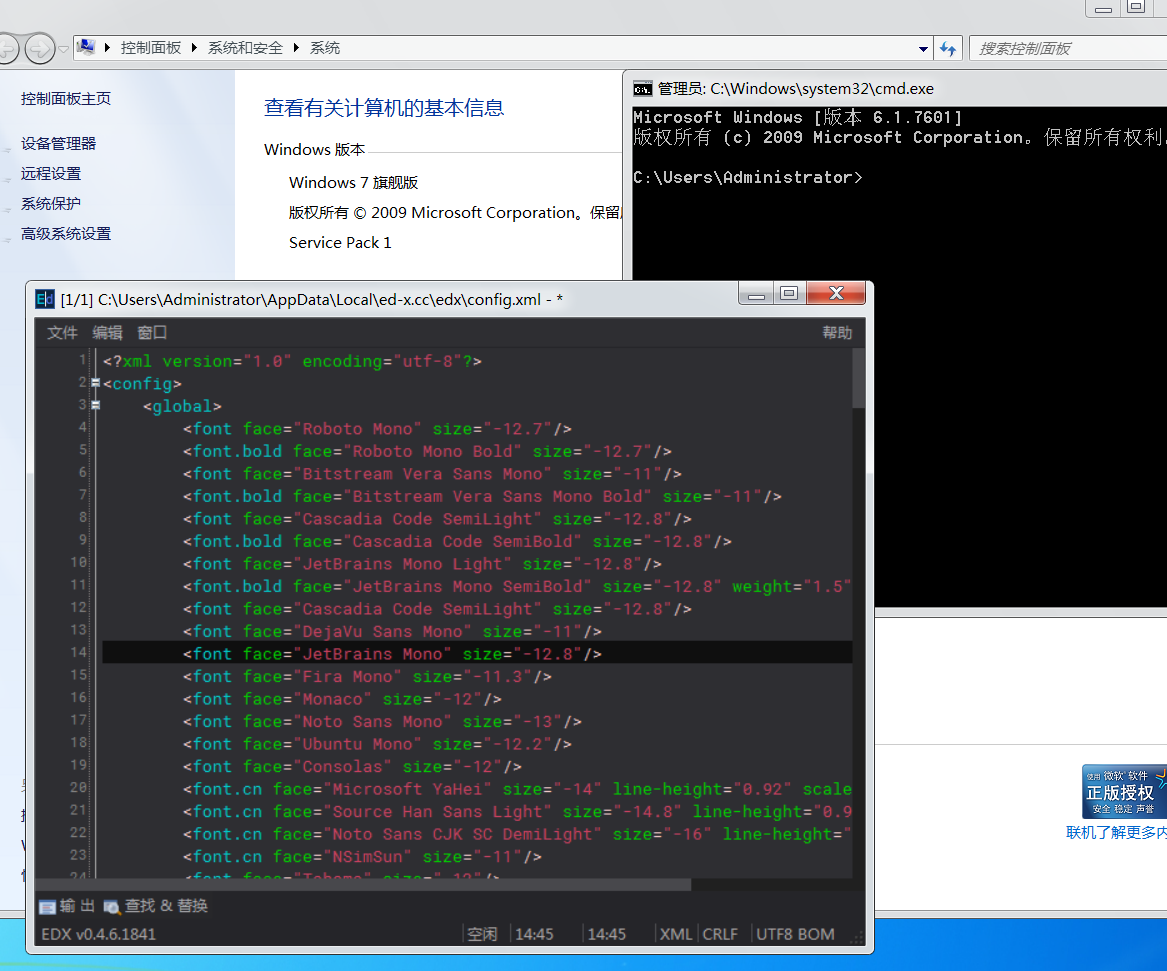Click the output panel icon
Image resolution: width=1167 pixels, height=971 pixels.
(48, 906)
